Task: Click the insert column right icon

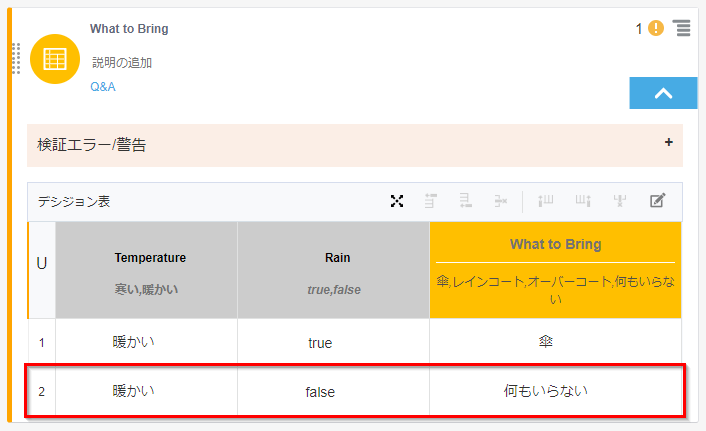Action: [x=583, y=201]
